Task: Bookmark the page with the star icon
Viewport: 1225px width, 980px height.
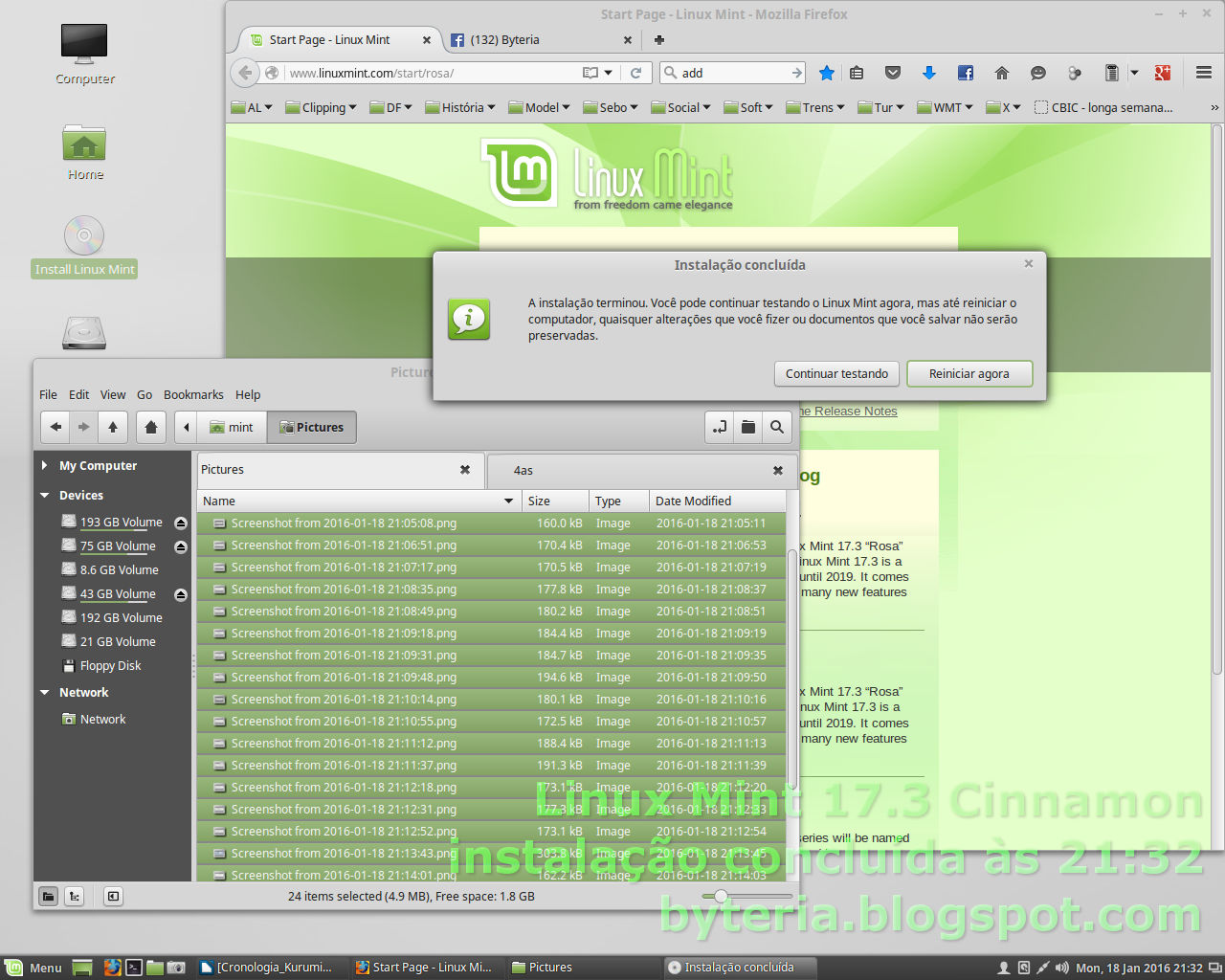Action: (x=826, y=72)
